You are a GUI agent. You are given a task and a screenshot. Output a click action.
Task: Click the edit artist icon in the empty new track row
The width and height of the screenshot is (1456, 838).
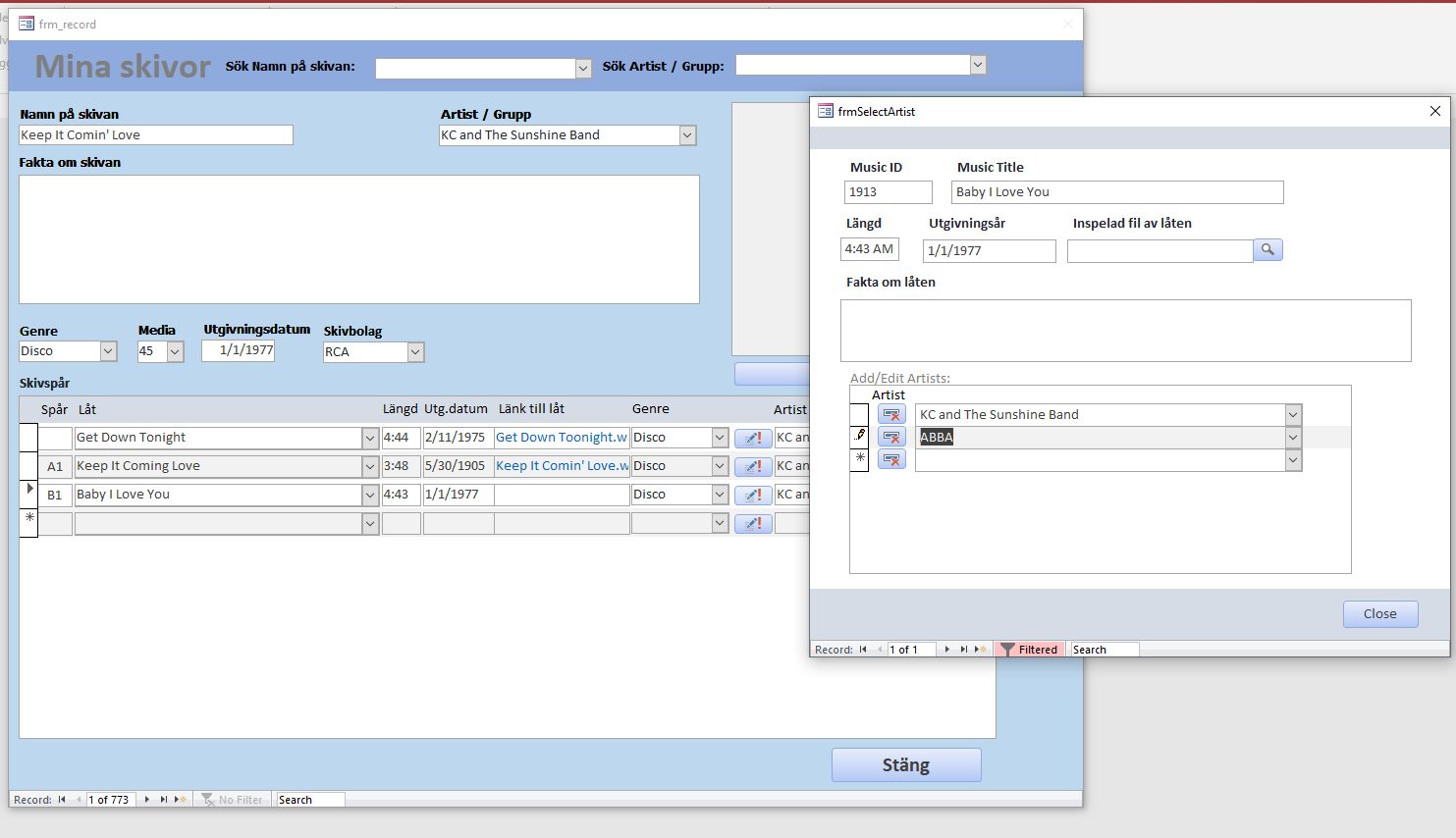click(753, 523)
